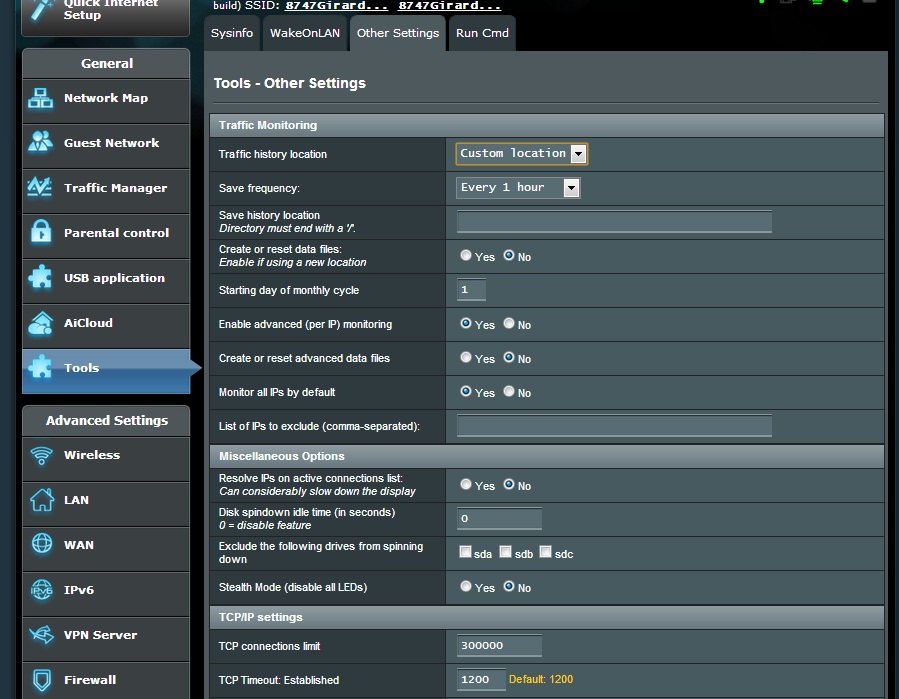Click the Tools puzzle piece icon

click(40, 368)
